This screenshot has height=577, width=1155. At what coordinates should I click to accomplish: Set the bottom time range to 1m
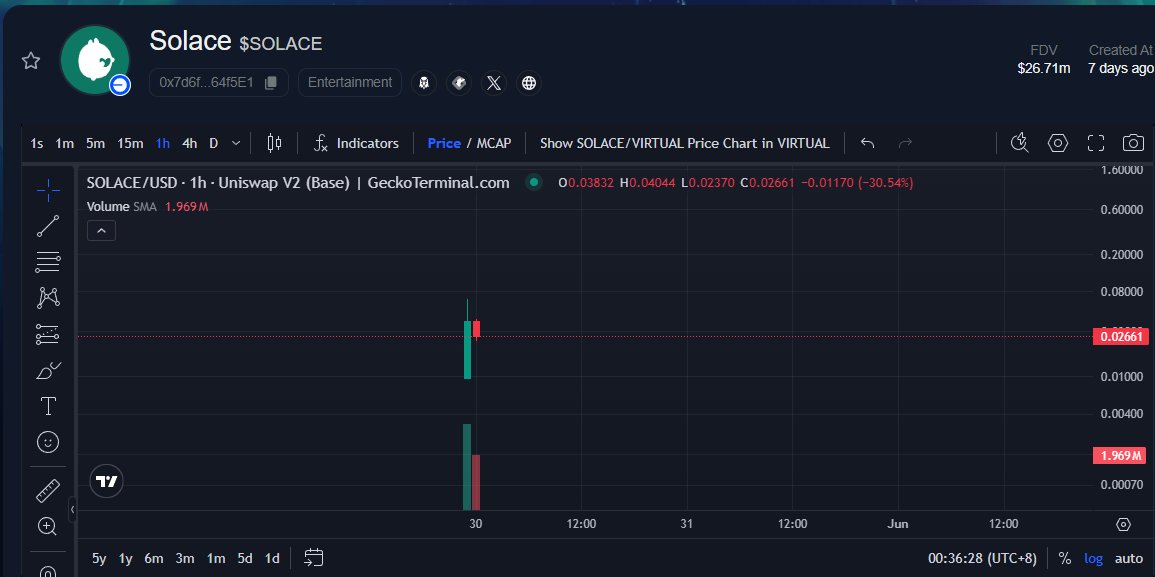point(216,559)
